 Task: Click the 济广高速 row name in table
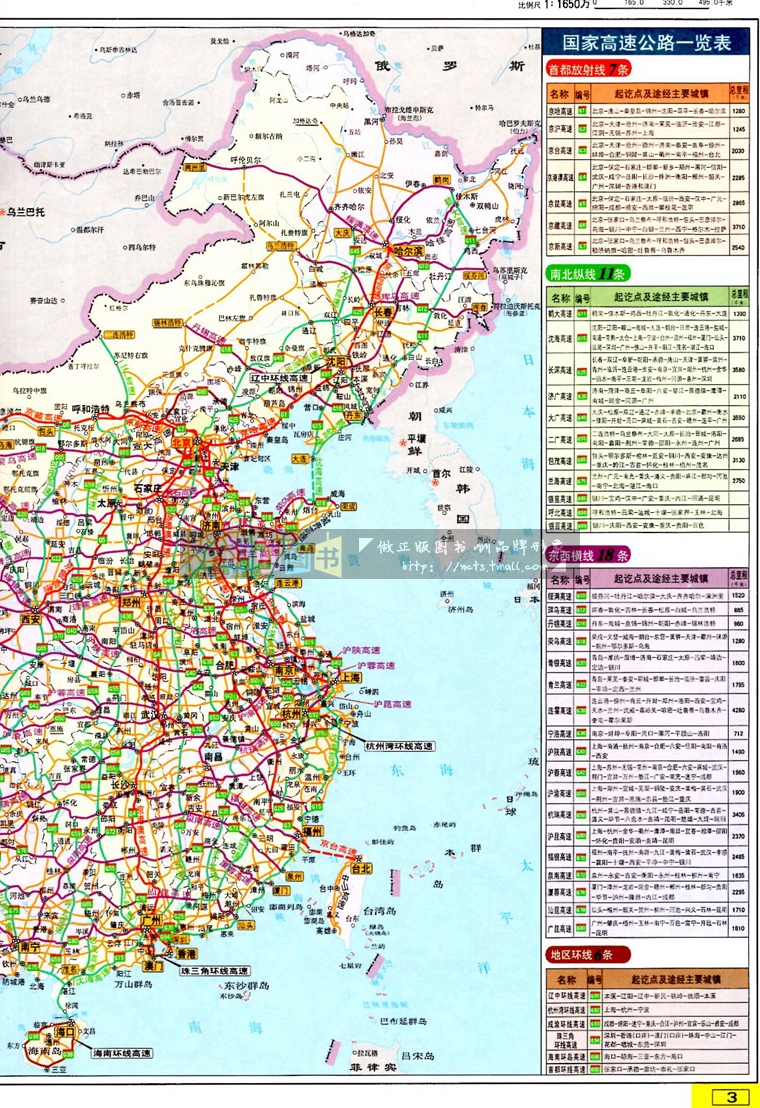coord(560,396)
